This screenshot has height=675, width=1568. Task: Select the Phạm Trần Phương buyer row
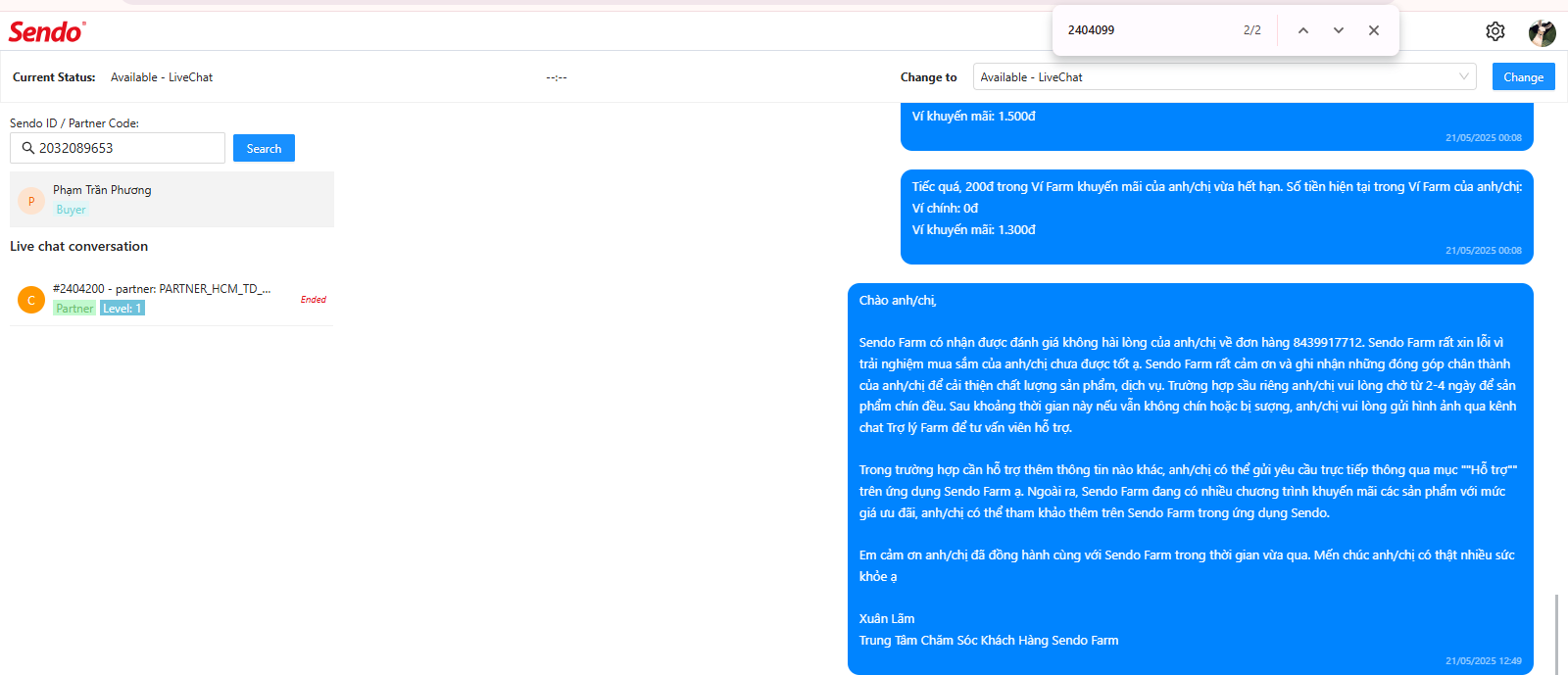[x=171, y=199]
